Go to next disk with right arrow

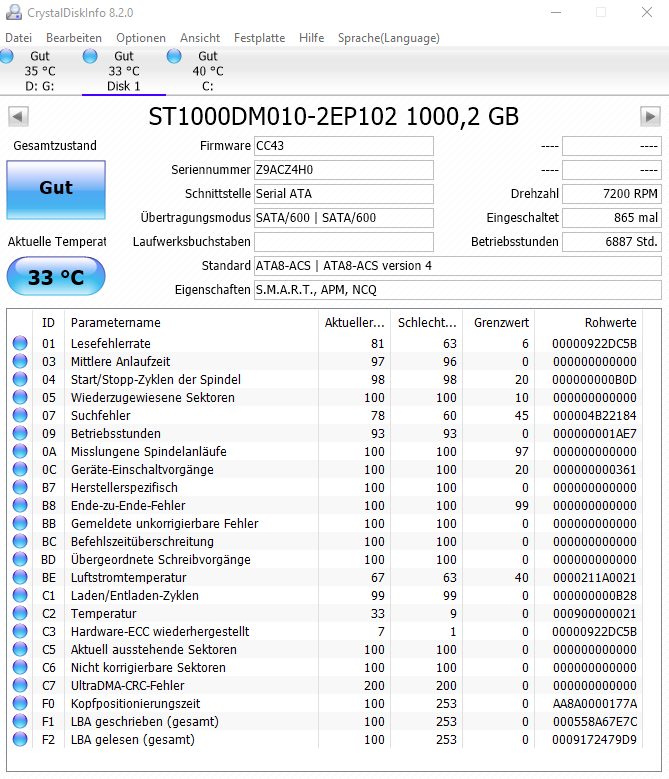pyautogui.click(x=650, y=117)
